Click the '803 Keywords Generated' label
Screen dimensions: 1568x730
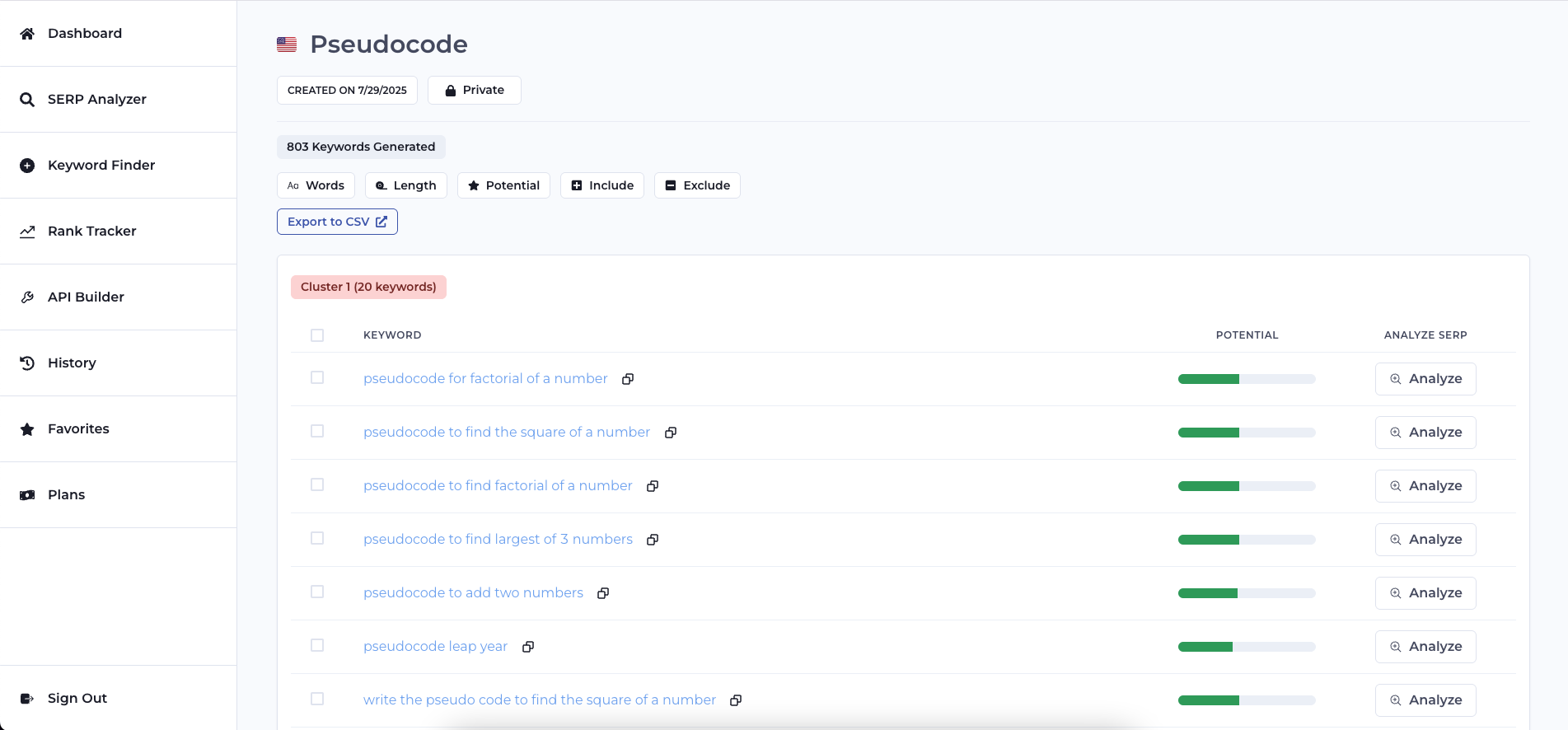pos(361,147)
